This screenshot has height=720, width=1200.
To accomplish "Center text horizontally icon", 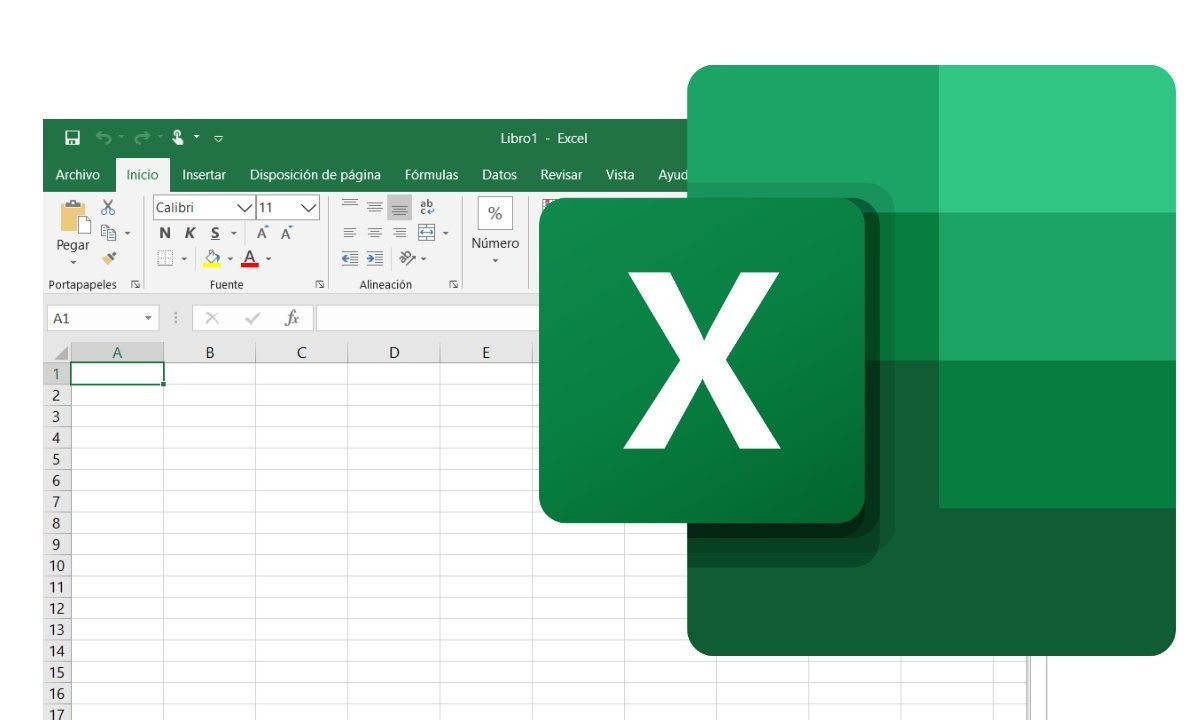I will 375,233.
